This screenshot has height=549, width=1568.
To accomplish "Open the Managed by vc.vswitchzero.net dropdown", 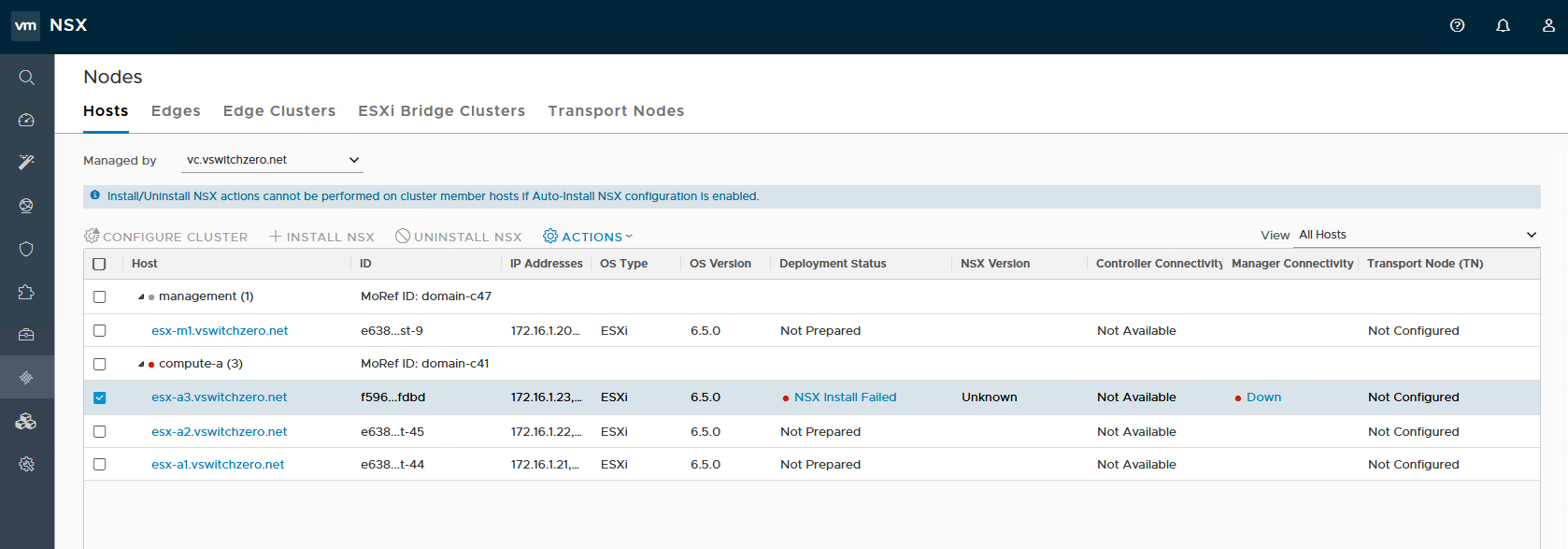I will [272, 160].
